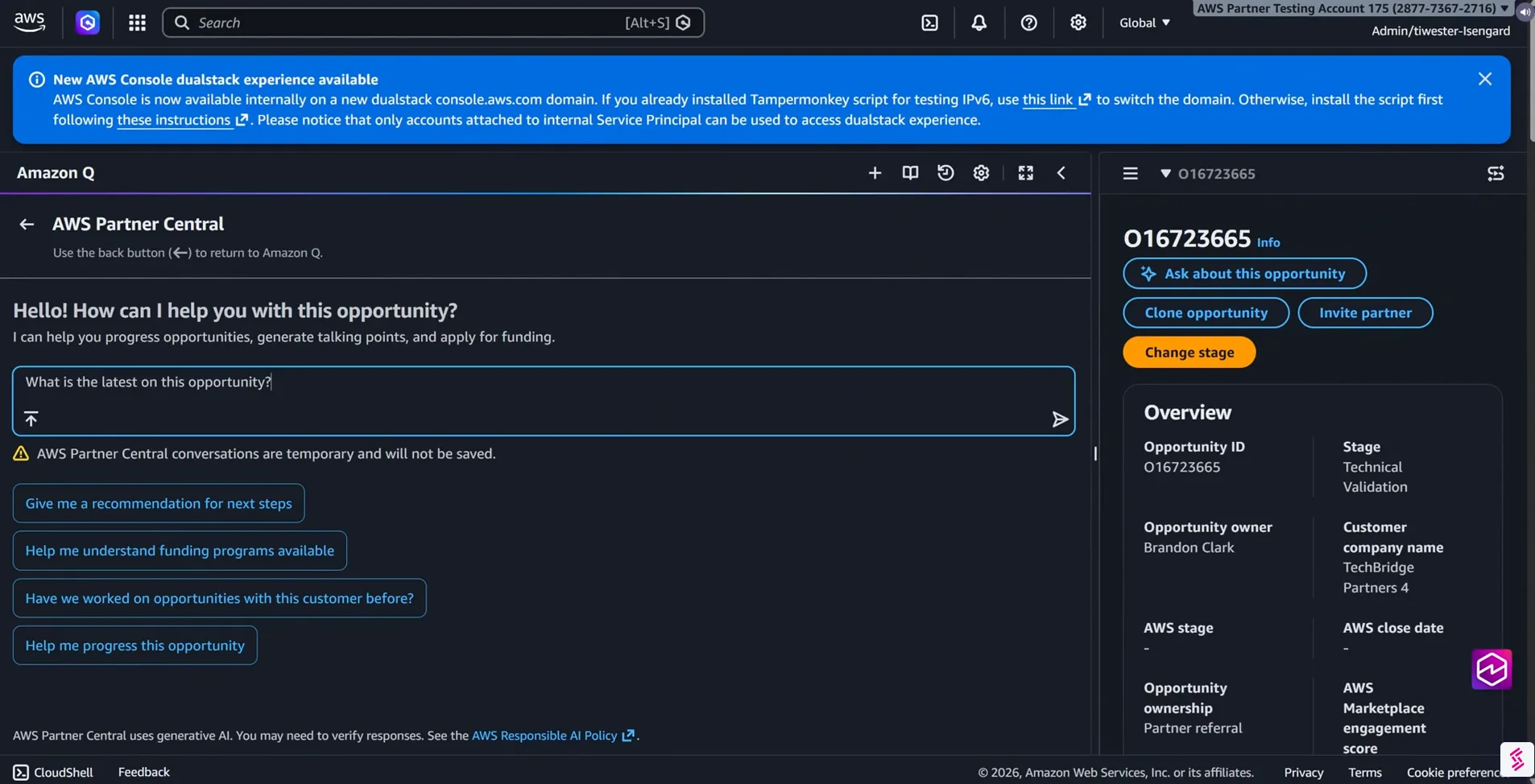Image resolution: width=1535 pixels, height=784 pixels.
Task: Start a new Amazon Q chat with plus icon
Action: [x=875, y=173]
